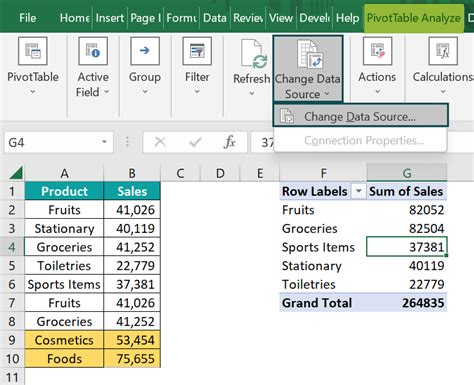This screenshot has height=385, width=474.
Task: Click icon beside Change Data Source menu entry
Action: (287, 116)
